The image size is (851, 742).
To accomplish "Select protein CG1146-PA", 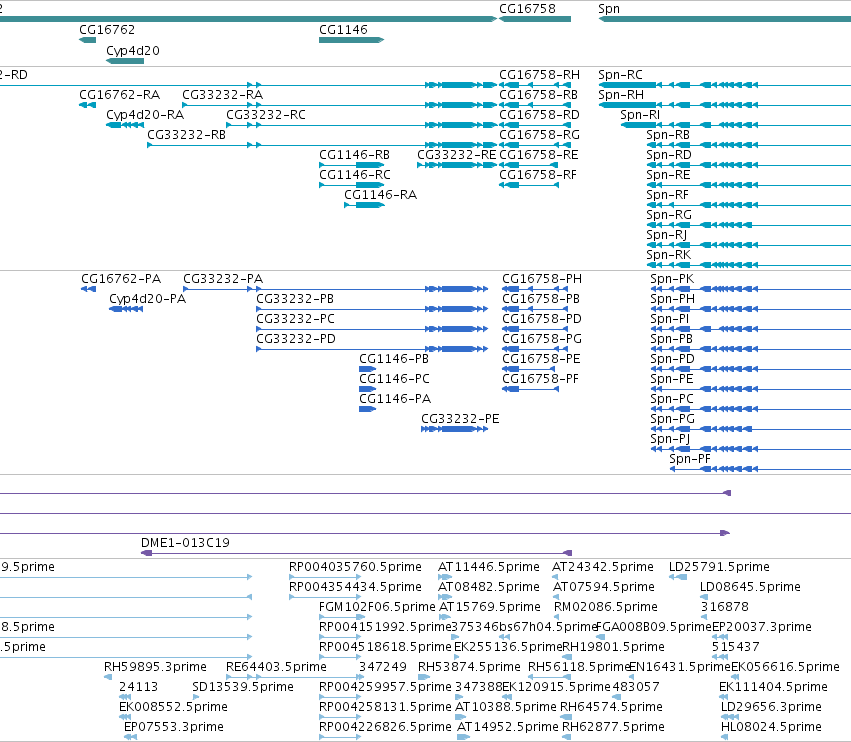I will 395,399.
